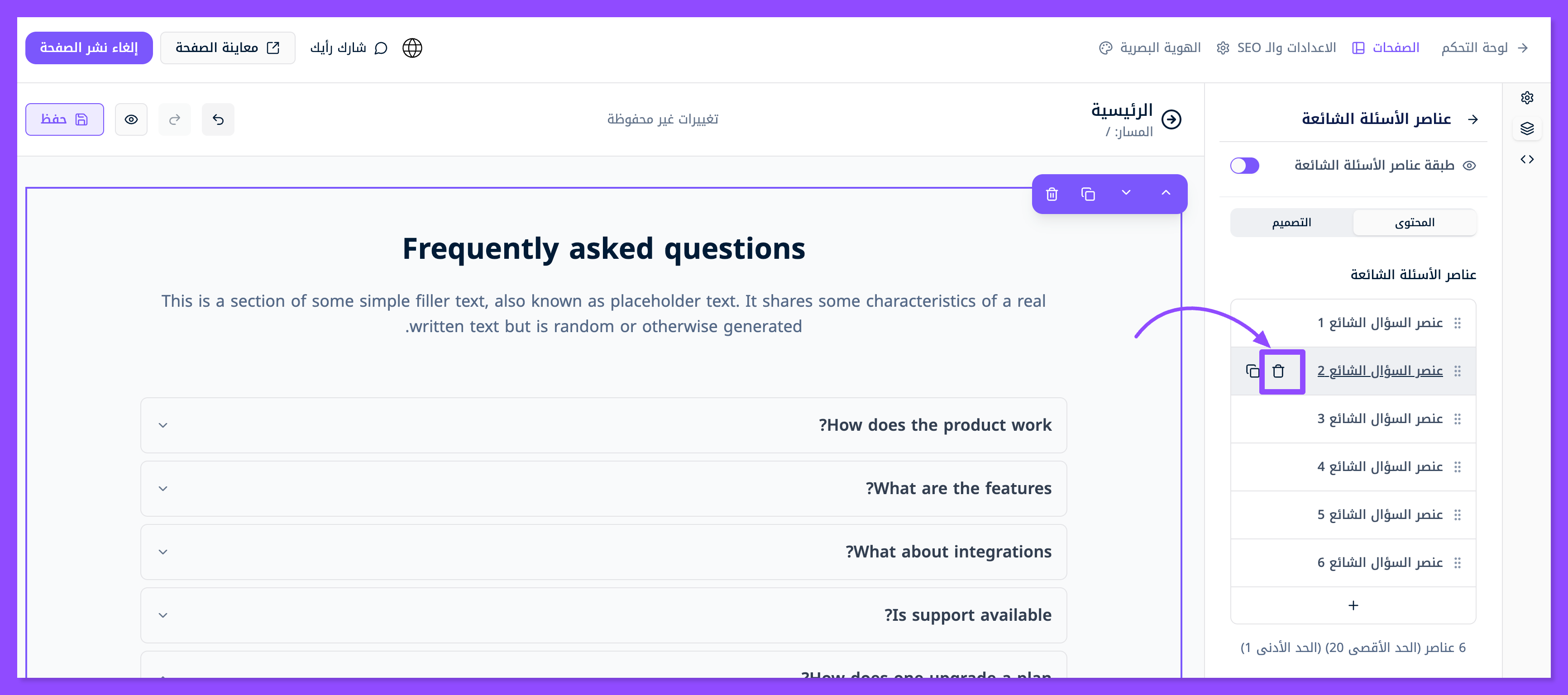Open the code brackets icon in the right rail
Image resolution: width=1568 pixels, height=695 pixels.
point(1527,159)
